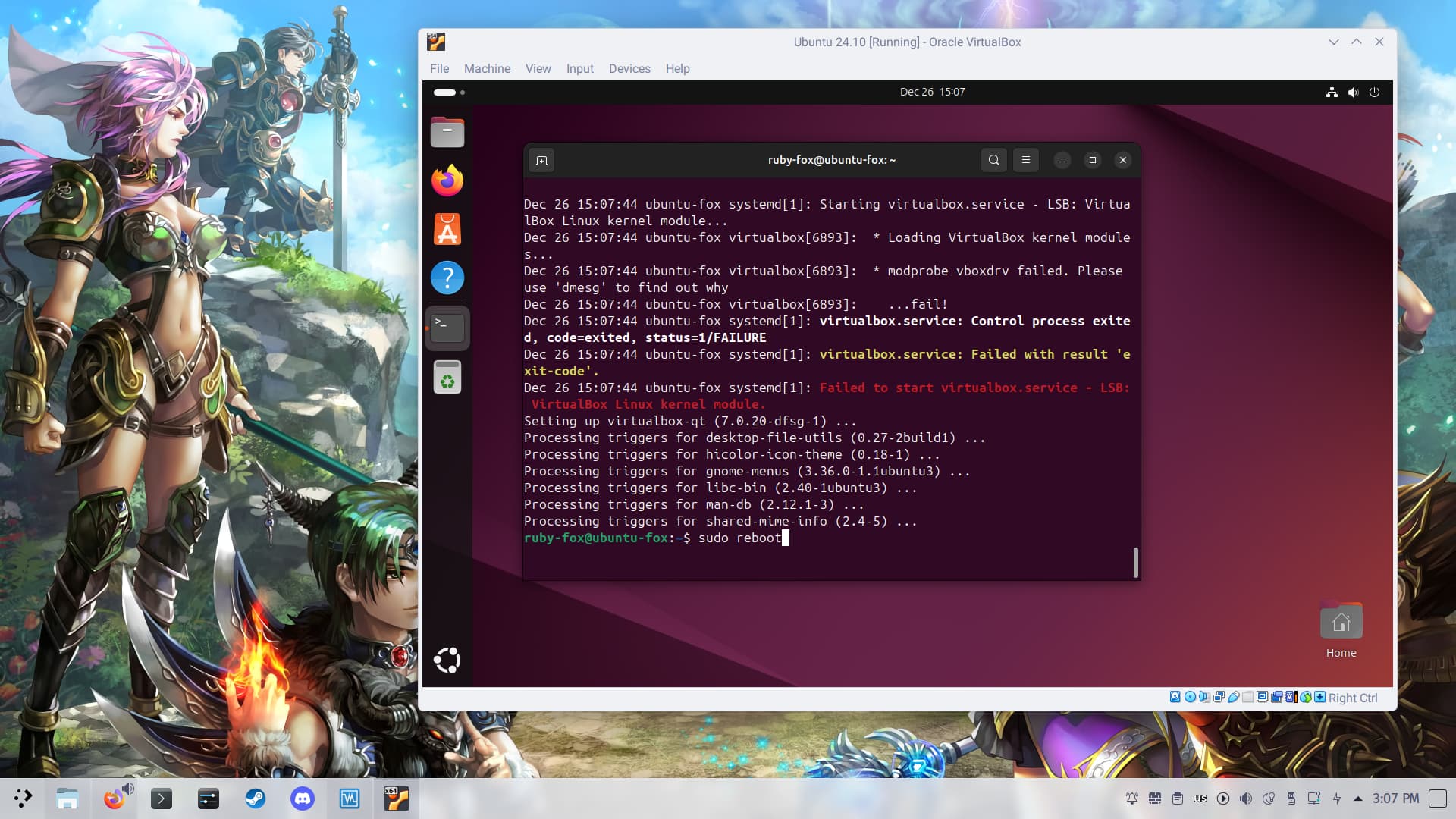Open Files manager in Ubuntu dock
The image size is (1456, 819).
click(x=447, y=133)
